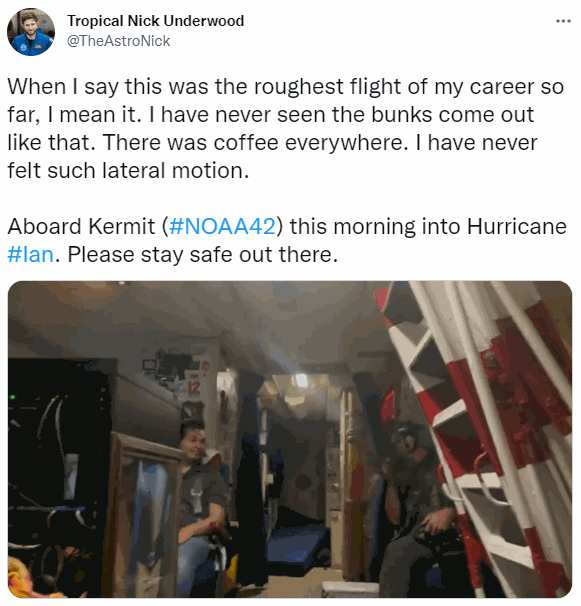The height and width of the screenshot is (606, 581).
Task: Follow the #NOAA42 hashtag
Action: click(223, 226)
